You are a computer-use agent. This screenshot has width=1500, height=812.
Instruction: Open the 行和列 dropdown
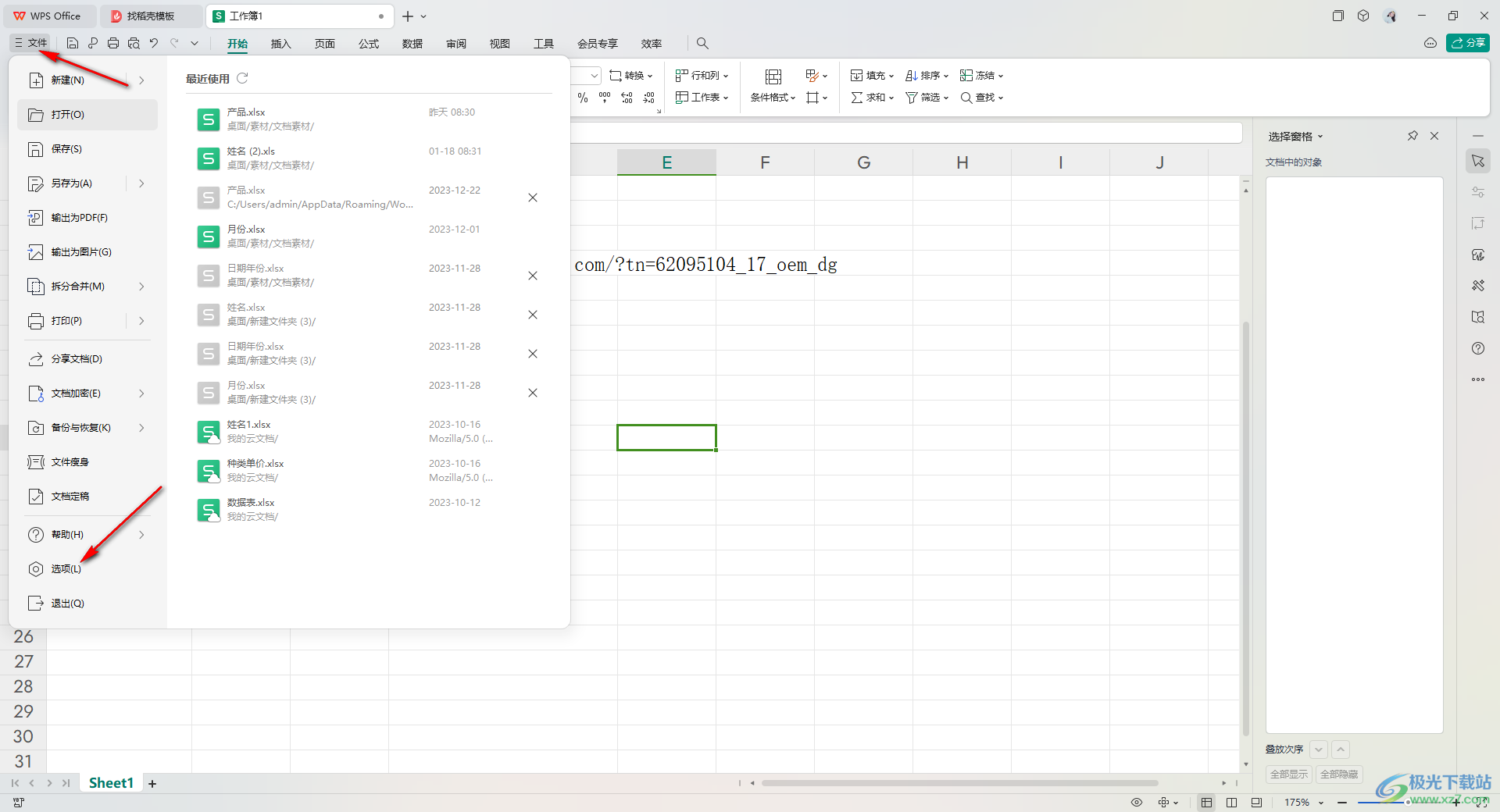[x=702, y=76]
